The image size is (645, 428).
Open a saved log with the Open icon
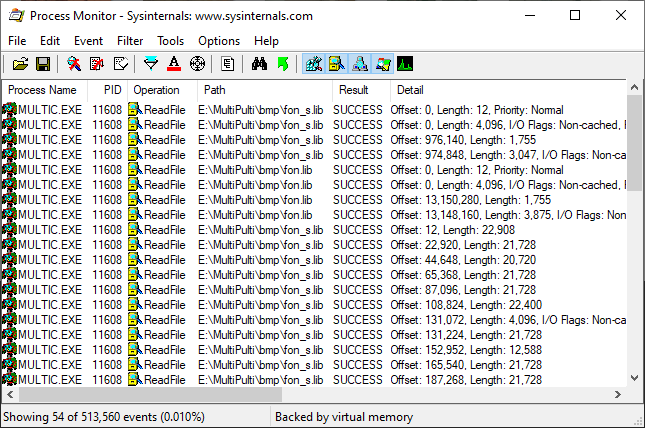[20, 64]
